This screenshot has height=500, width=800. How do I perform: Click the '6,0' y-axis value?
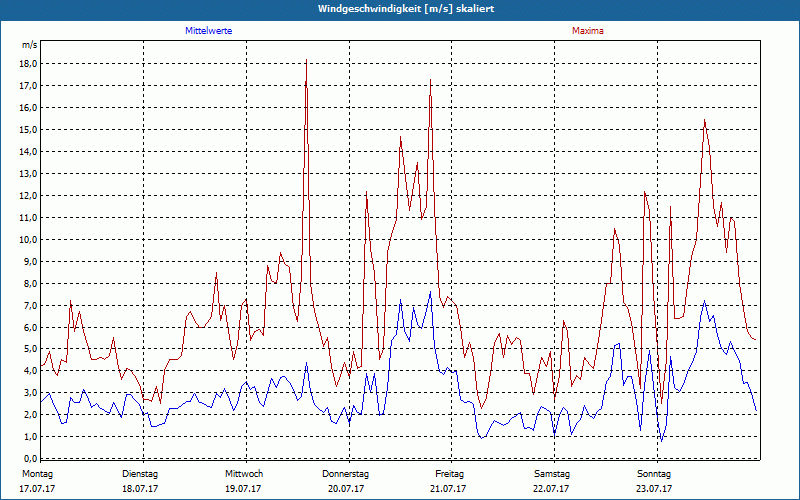point(30,328)
